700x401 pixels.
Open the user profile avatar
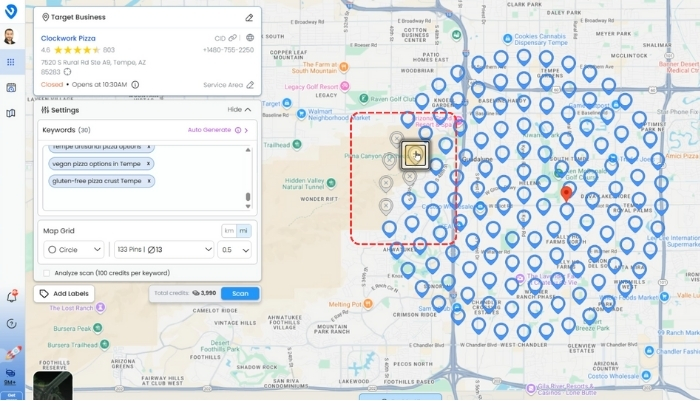10,37
